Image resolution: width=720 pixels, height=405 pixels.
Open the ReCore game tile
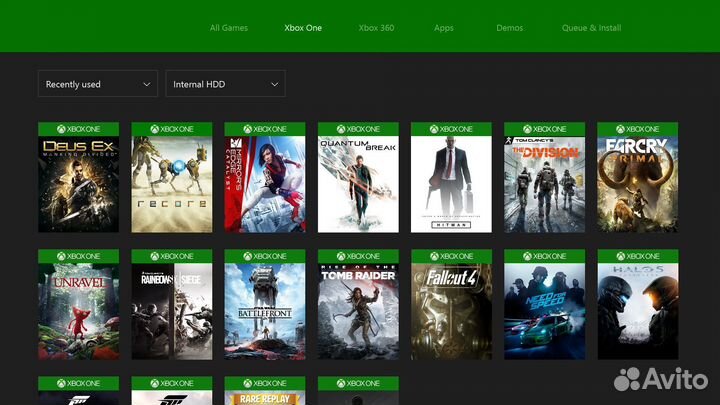[x=172, y=177]
